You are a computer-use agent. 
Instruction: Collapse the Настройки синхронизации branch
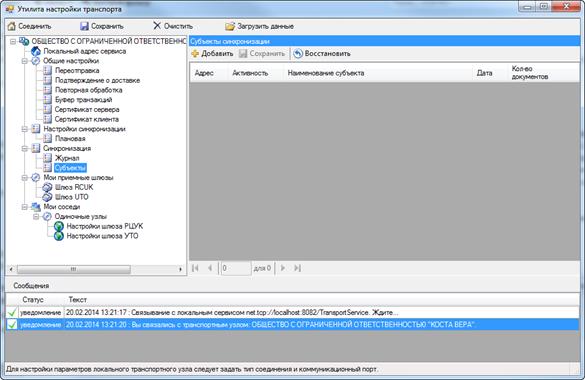point(25,129)
